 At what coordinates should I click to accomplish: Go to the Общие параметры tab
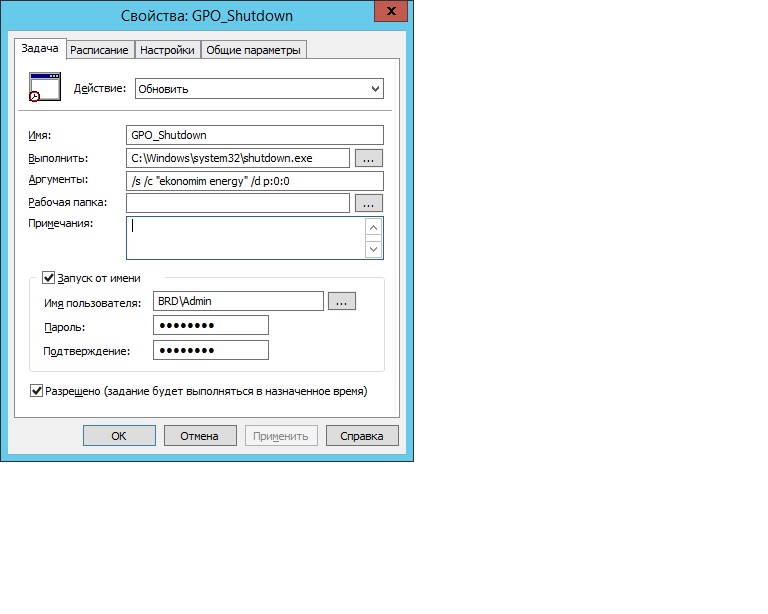click(x=253, y=50)
